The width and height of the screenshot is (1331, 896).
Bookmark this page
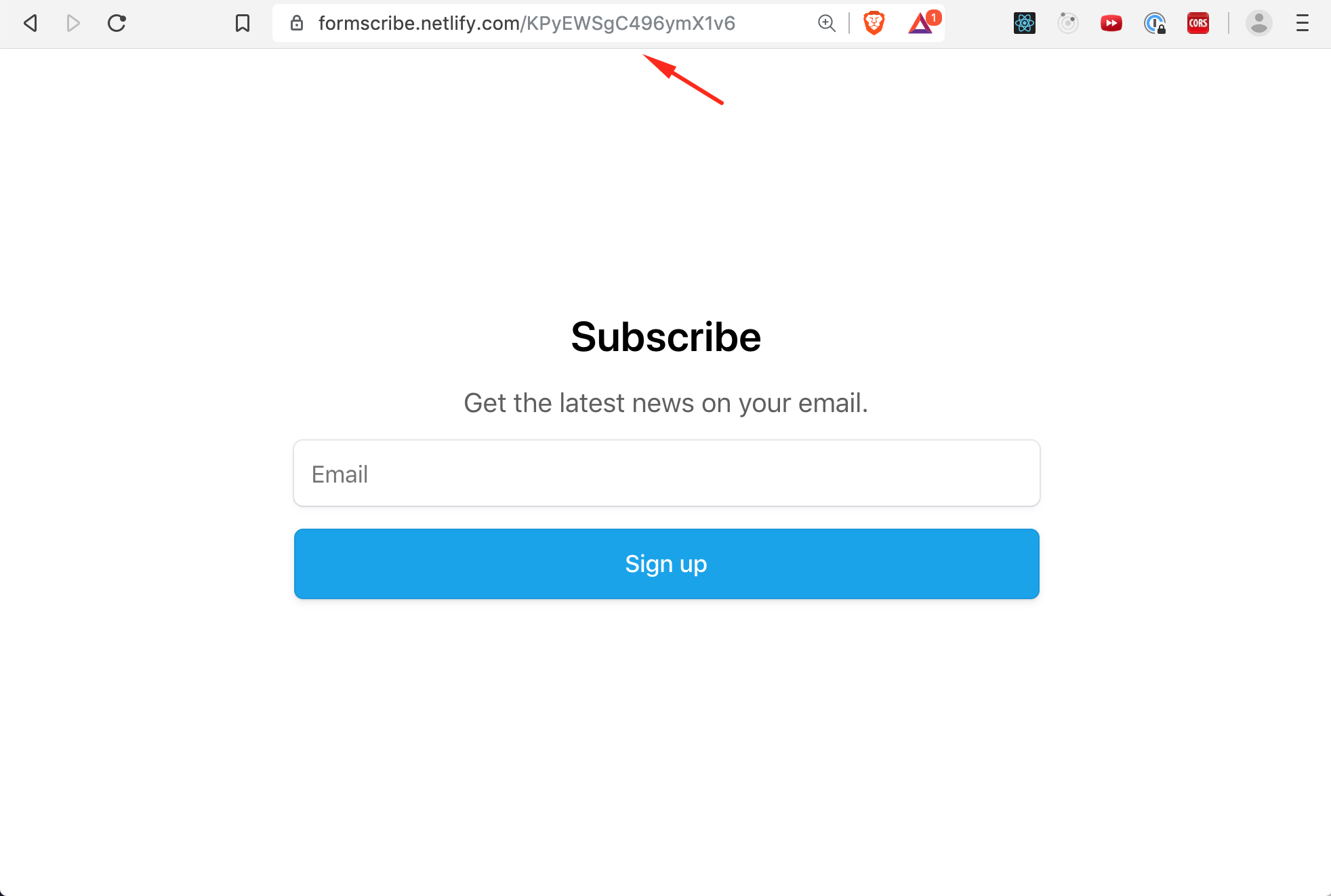coord(242,24)
